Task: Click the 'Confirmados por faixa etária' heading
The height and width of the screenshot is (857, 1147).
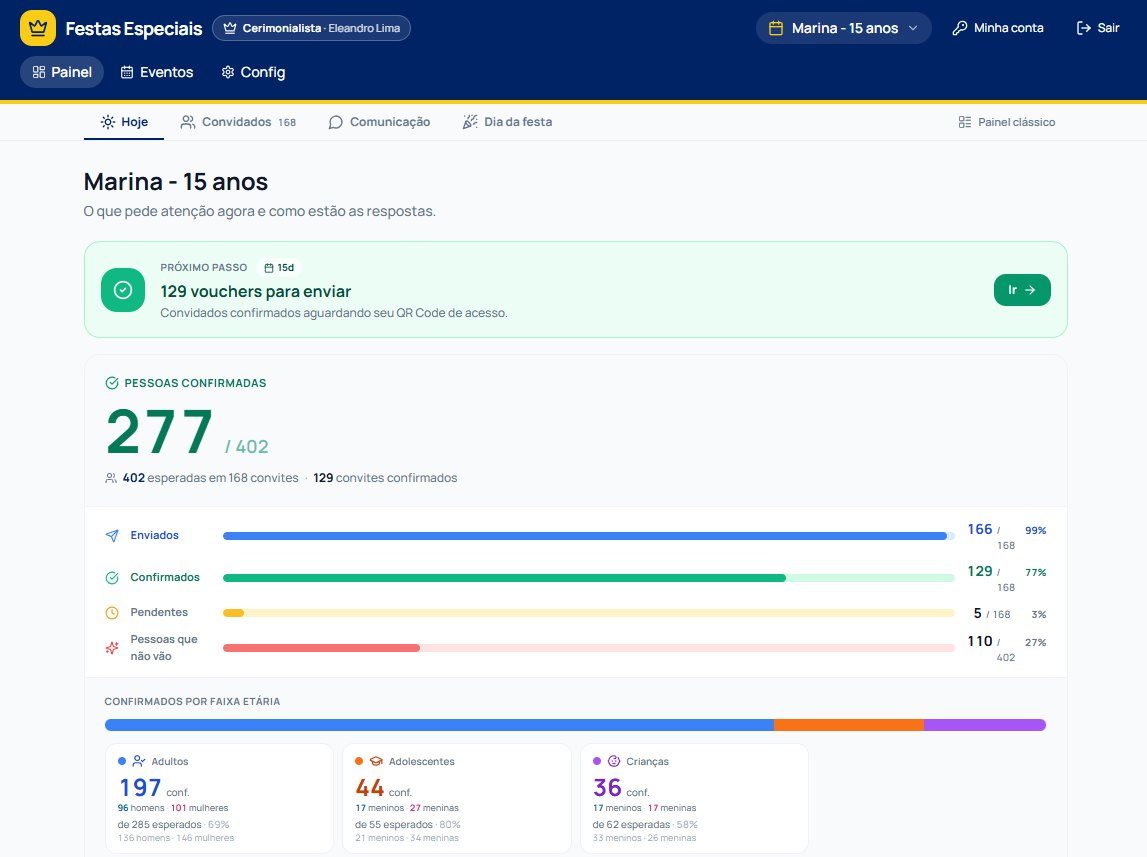Action: pyautogui.click(x=192, y=702)
